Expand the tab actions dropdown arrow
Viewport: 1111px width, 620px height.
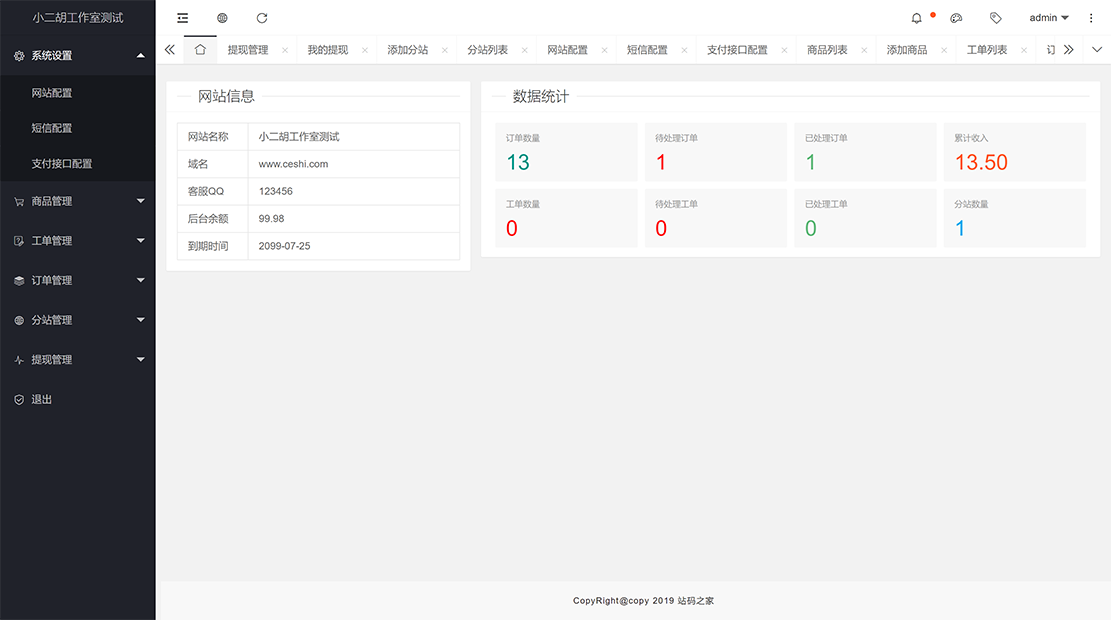coord(1097,49)
